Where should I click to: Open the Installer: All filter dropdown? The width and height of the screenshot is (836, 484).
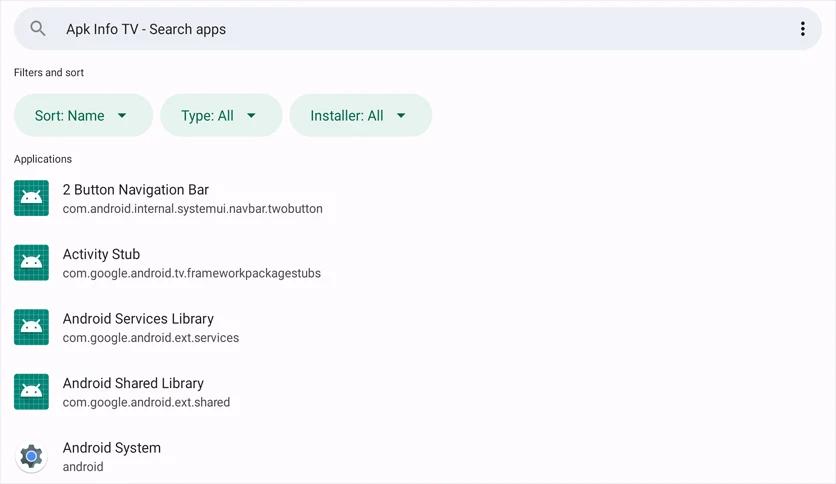(x=360, y=116)
